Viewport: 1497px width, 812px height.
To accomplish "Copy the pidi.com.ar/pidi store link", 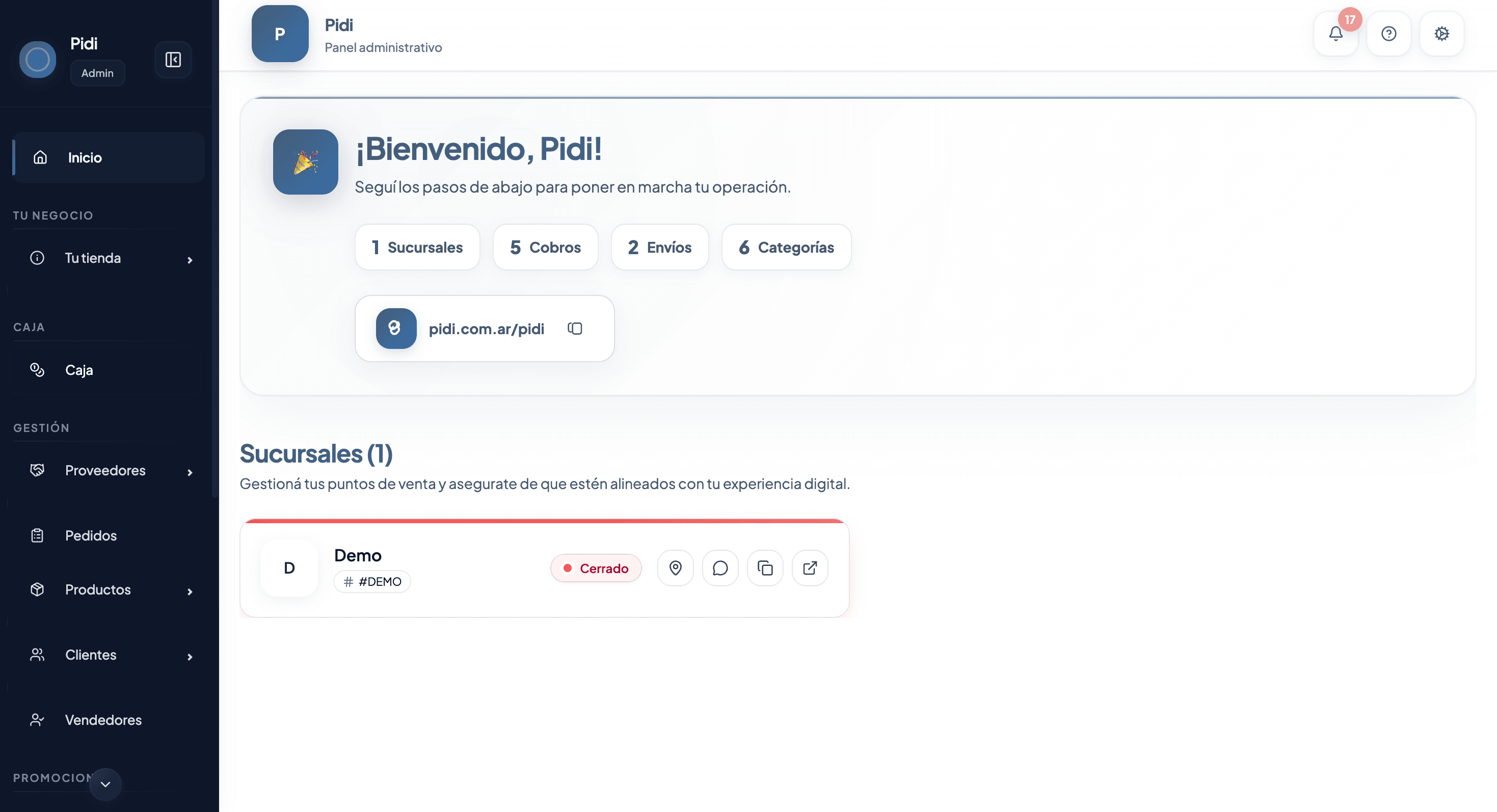I will point(575,328).
